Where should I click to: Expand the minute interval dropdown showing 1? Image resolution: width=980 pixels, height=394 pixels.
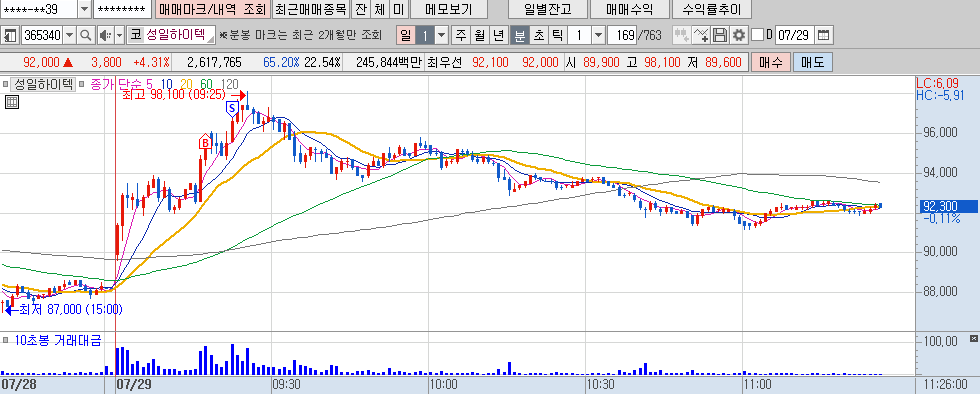[x=598, y=35]
